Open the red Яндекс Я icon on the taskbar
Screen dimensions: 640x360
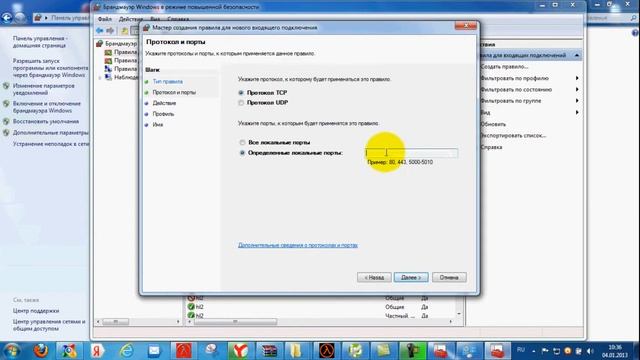pos(97,351)
